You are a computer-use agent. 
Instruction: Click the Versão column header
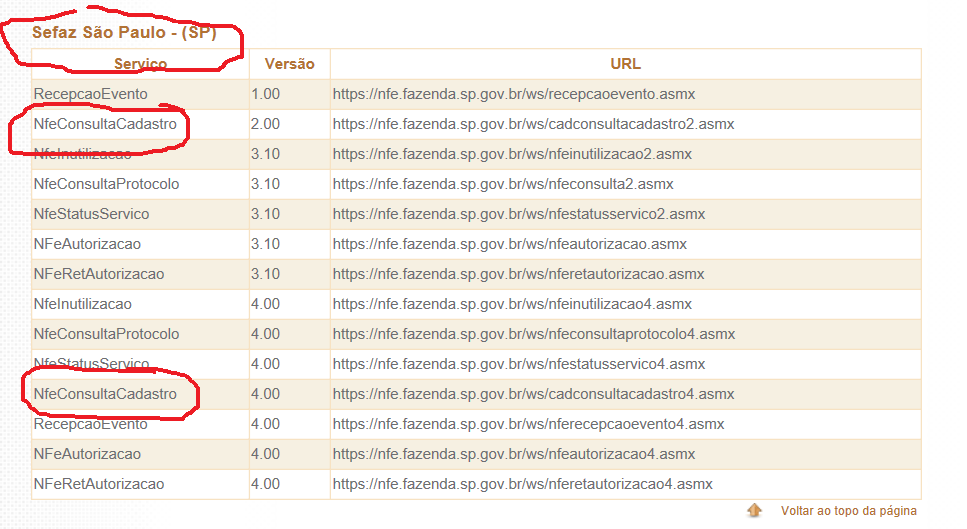tap(289, 64)
